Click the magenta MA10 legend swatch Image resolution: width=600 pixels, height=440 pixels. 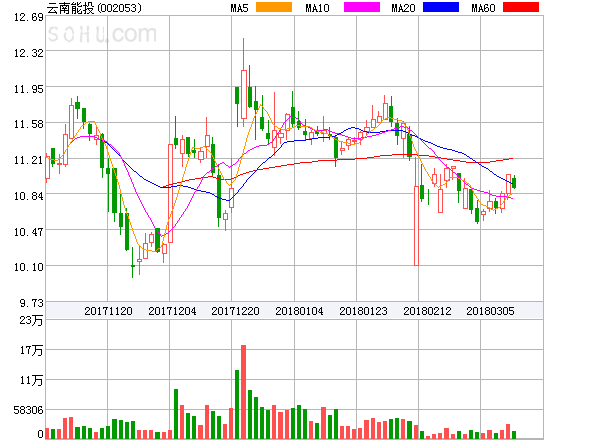[362, 7]
